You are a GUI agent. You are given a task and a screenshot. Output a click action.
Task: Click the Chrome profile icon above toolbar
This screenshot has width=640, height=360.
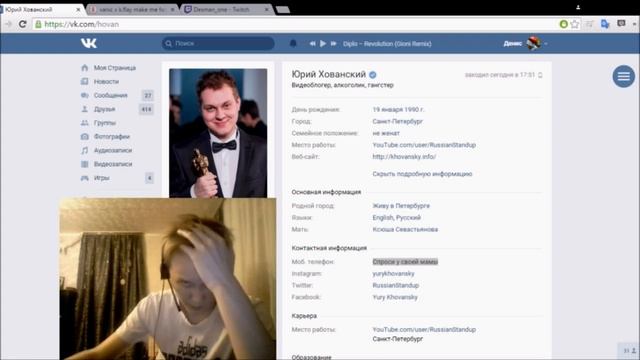coord(578,7)
